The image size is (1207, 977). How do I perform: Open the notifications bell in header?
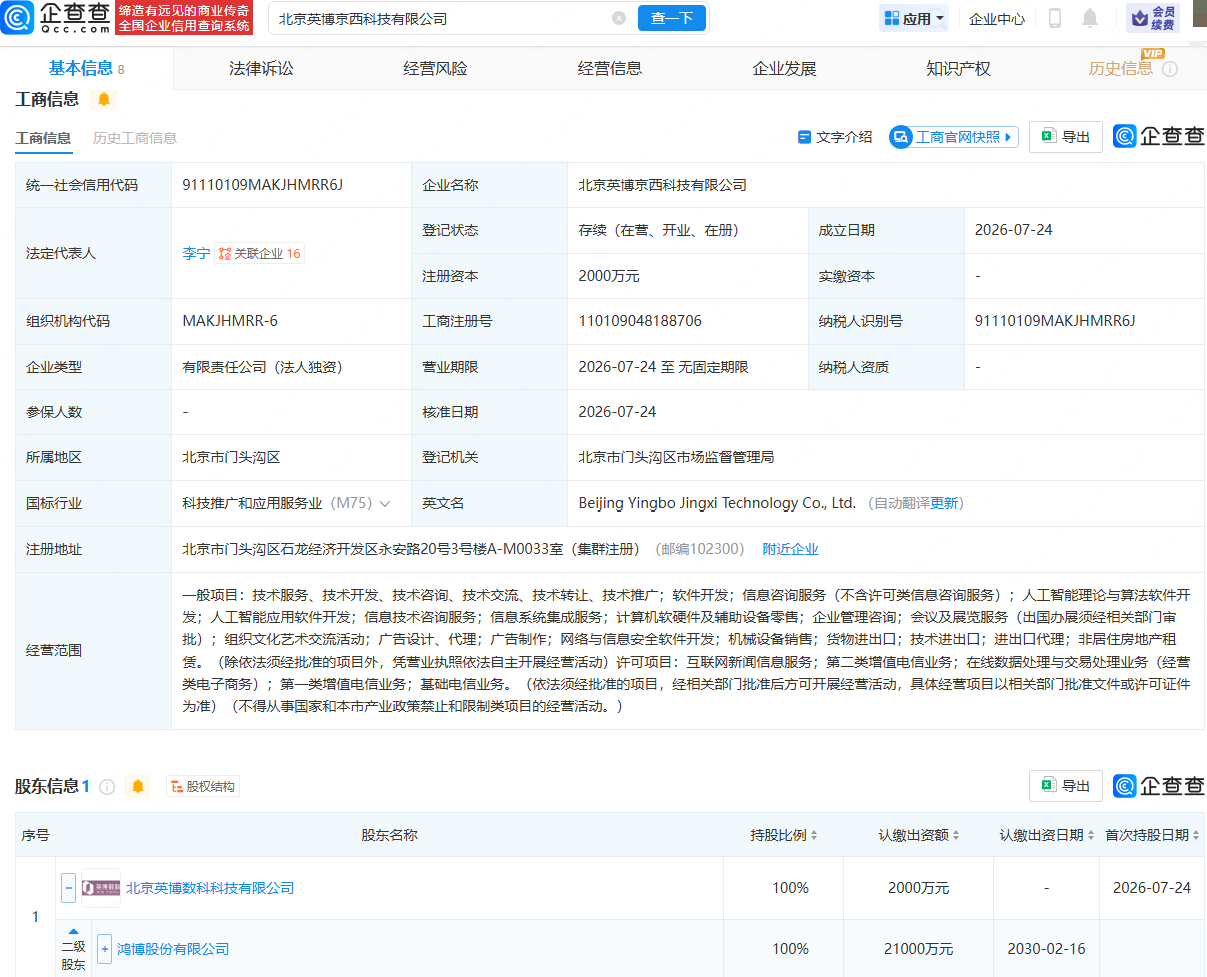(1090, 18)
